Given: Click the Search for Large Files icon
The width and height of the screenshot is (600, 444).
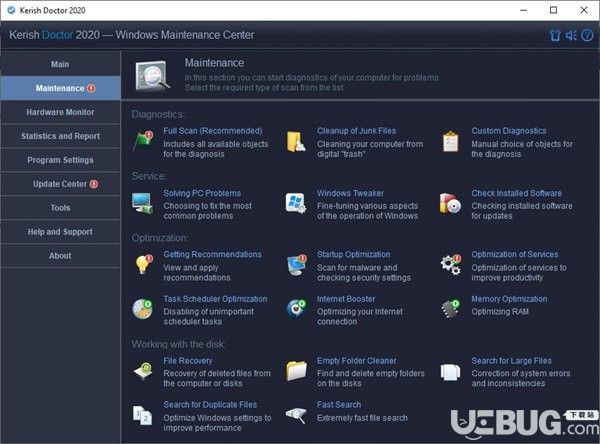Looking at the screenshot, I should (x=450, y=372).
